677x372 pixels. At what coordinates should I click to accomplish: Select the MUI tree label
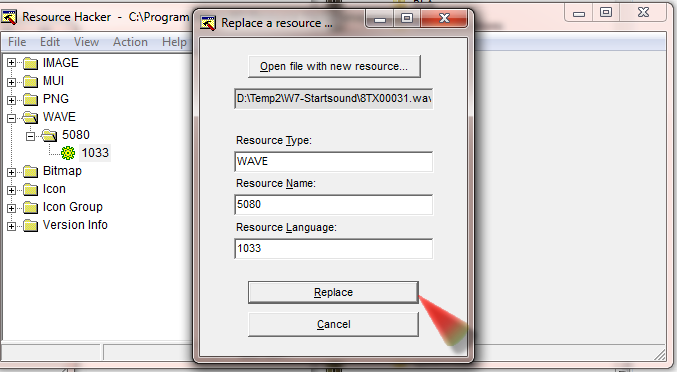click(54, 81)
